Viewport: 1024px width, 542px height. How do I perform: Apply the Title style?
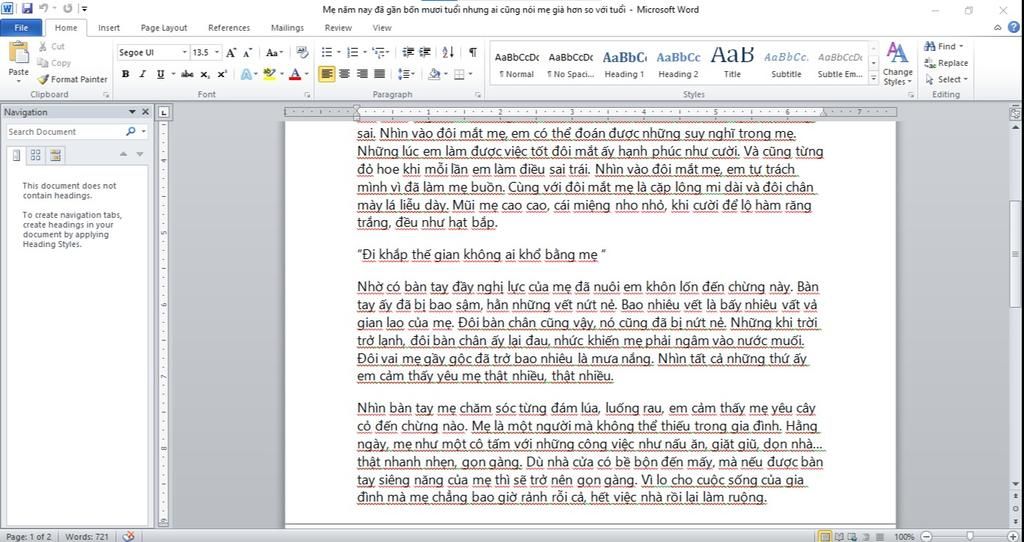pos(732,63)
